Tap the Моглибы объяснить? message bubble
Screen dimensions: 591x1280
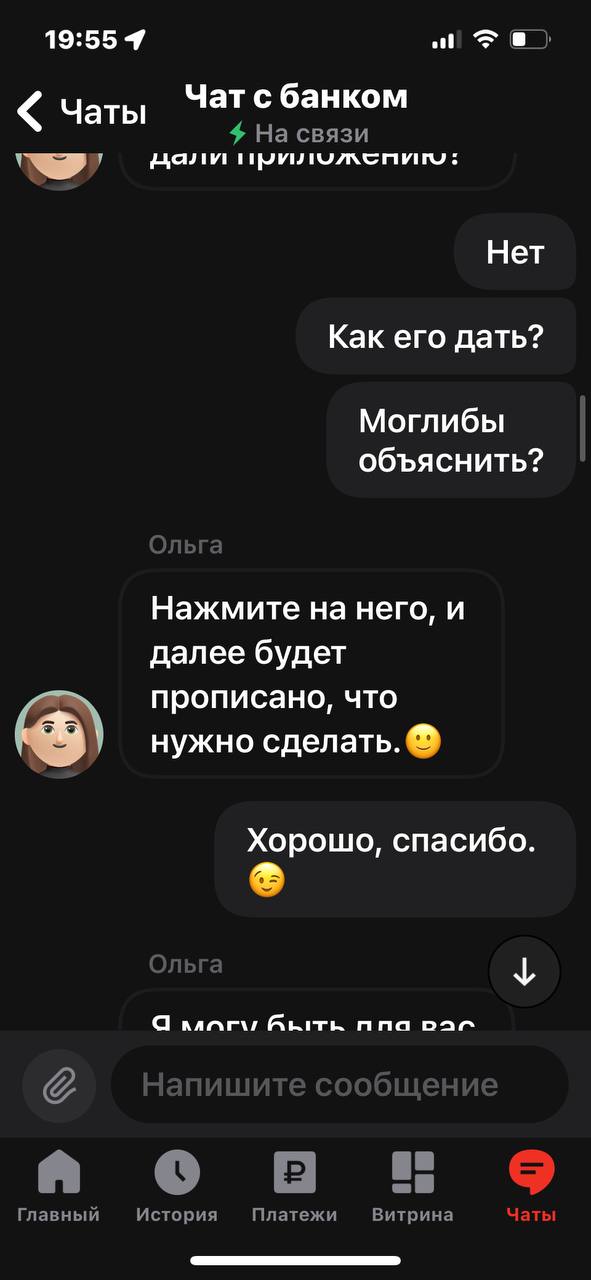pos(452,440)
